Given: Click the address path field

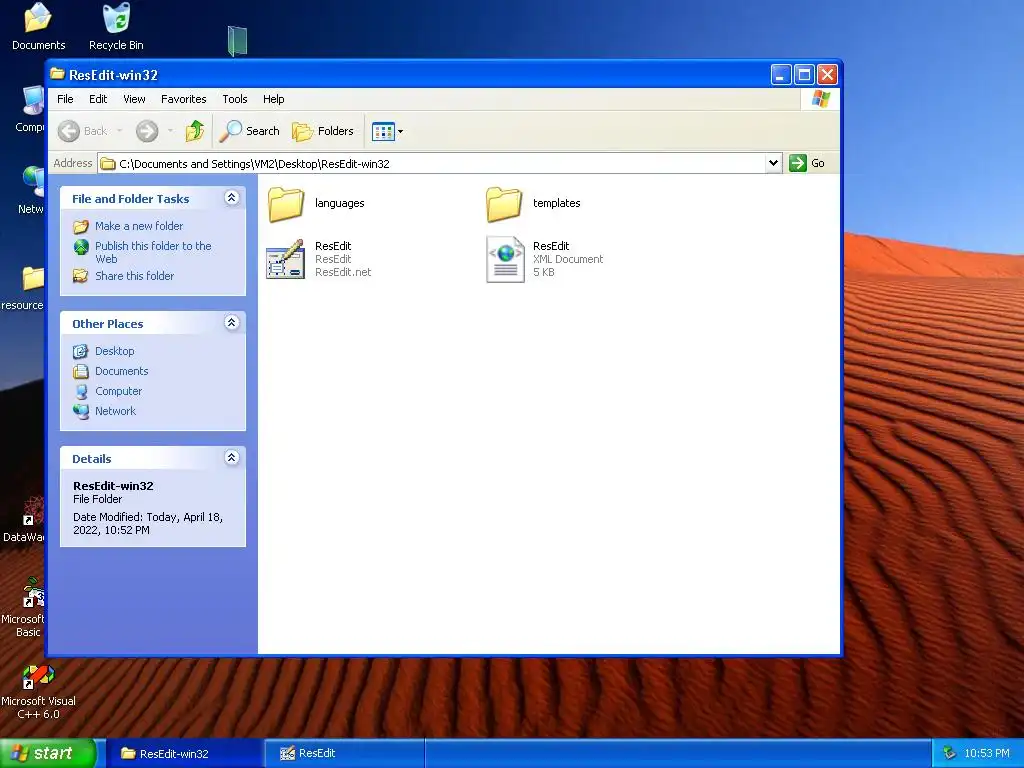Looking at the screenshot, I should tap(432, 163).
